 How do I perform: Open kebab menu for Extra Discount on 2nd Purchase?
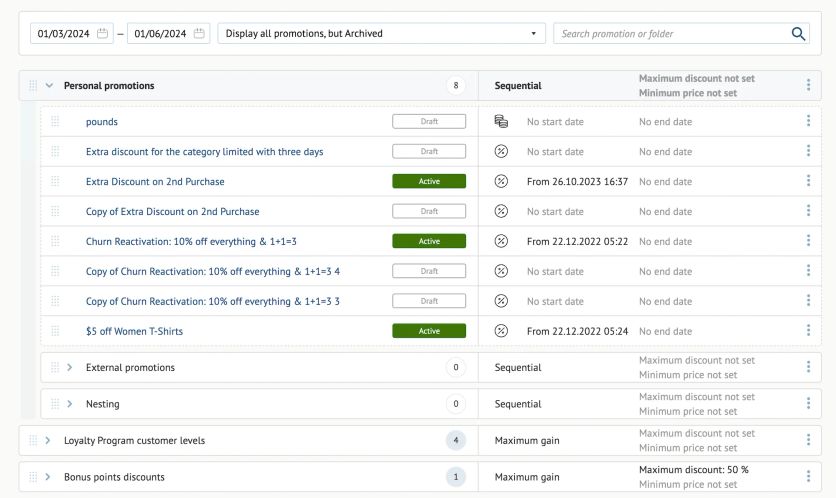[x=808, y=181]
